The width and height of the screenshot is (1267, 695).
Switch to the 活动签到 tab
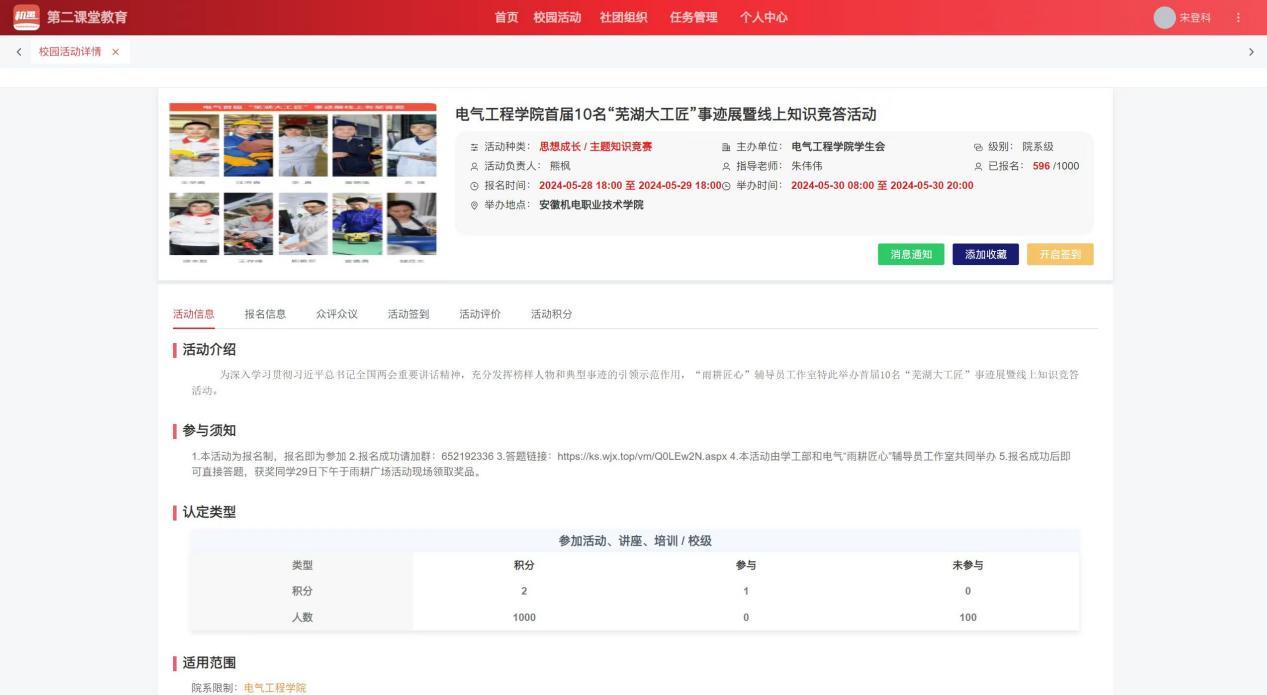408,314
